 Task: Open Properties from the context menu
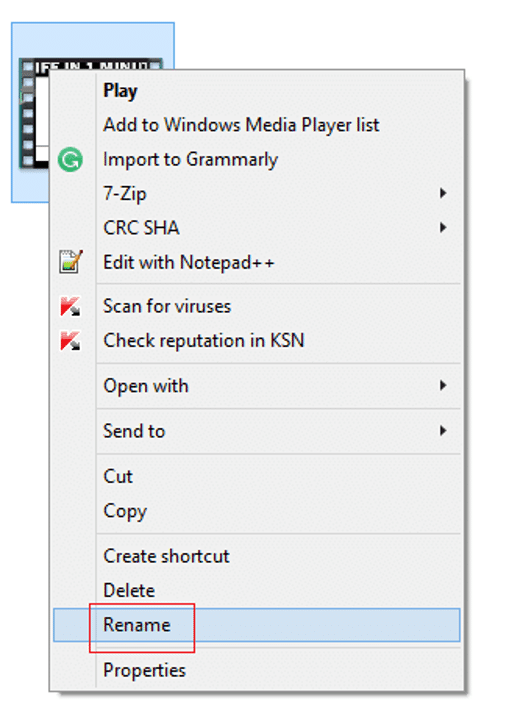pos(257,670)
